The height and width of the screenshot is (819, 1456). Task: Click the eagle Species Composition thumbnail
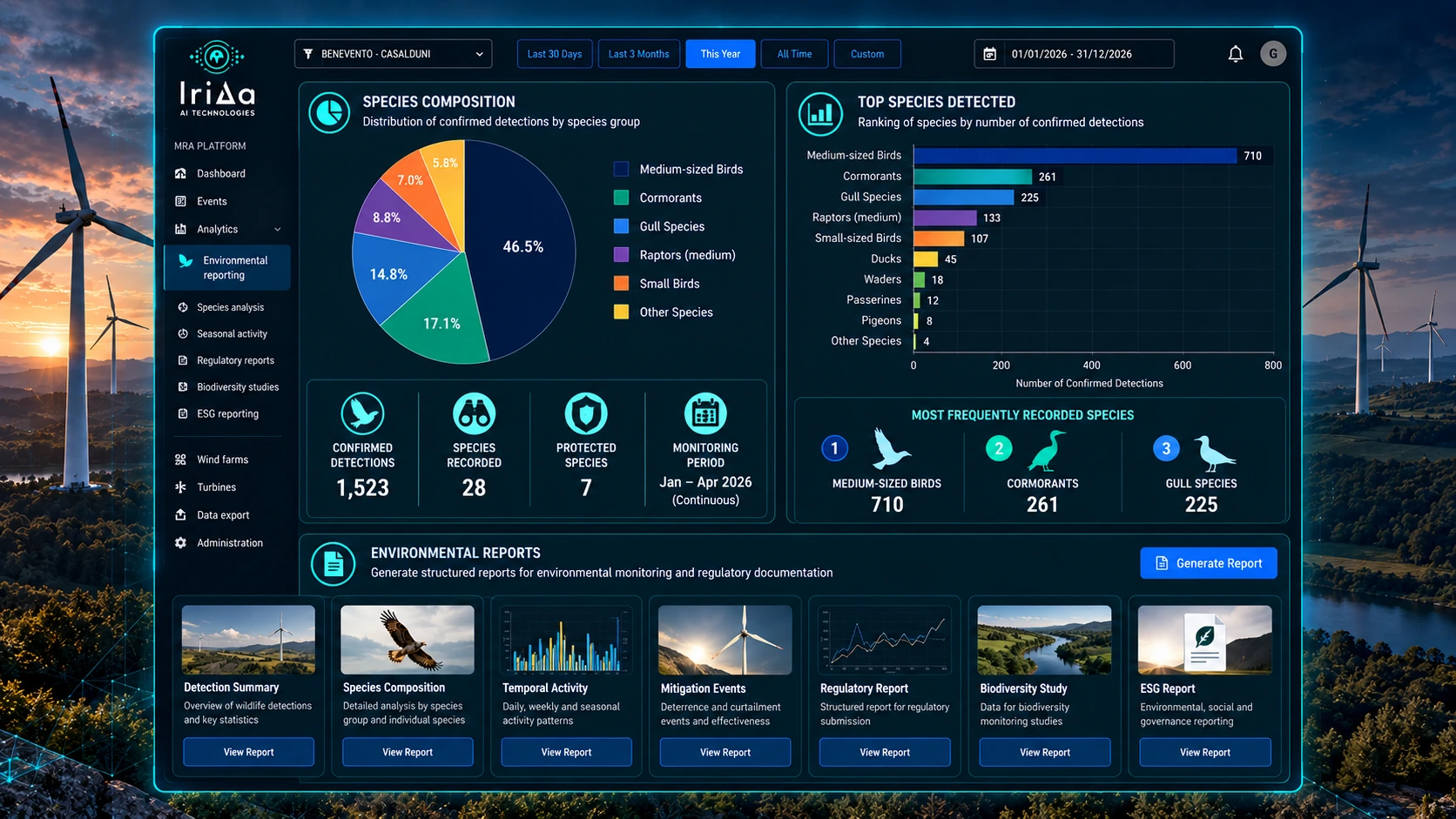click(408, 640)
